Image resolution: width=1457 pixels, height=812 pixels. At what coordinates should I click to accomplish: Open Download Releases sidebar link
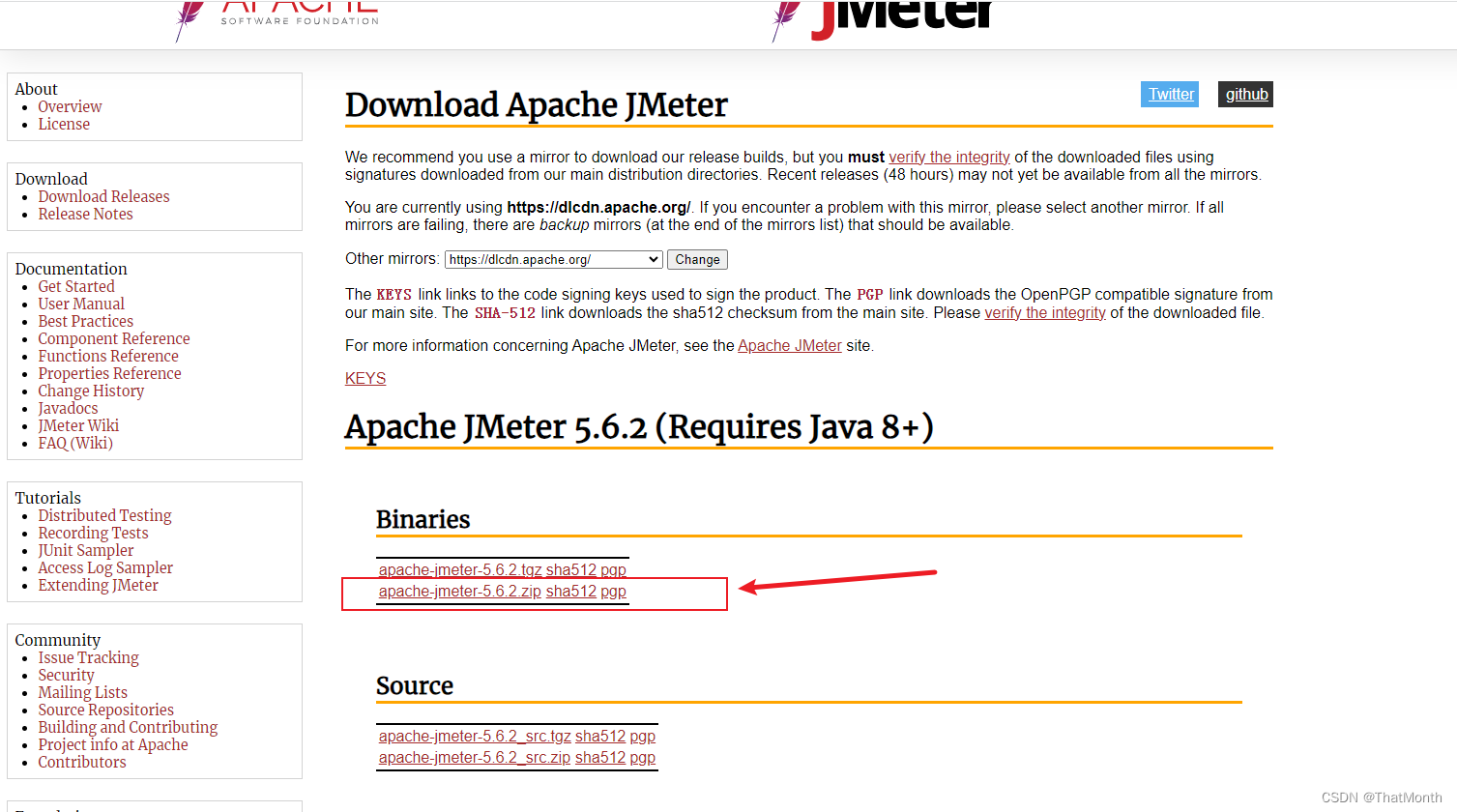[x=103, y=196]
